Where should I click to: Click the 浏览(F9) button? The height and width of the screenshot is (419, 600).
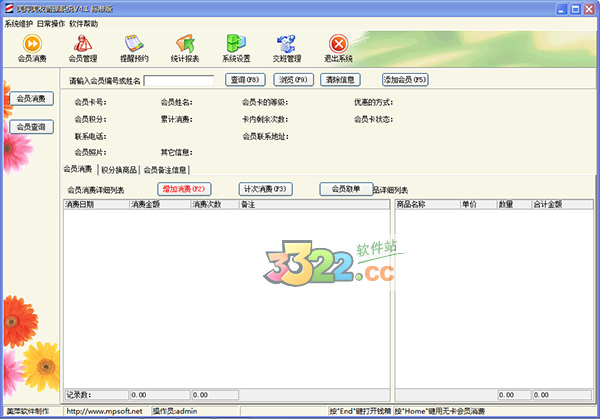[293, 80]
